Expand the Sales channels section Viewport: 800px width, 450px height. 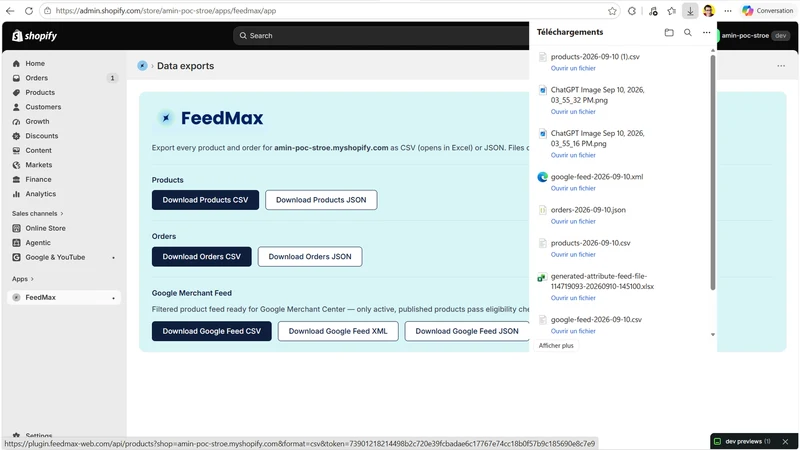pos(38,213)
